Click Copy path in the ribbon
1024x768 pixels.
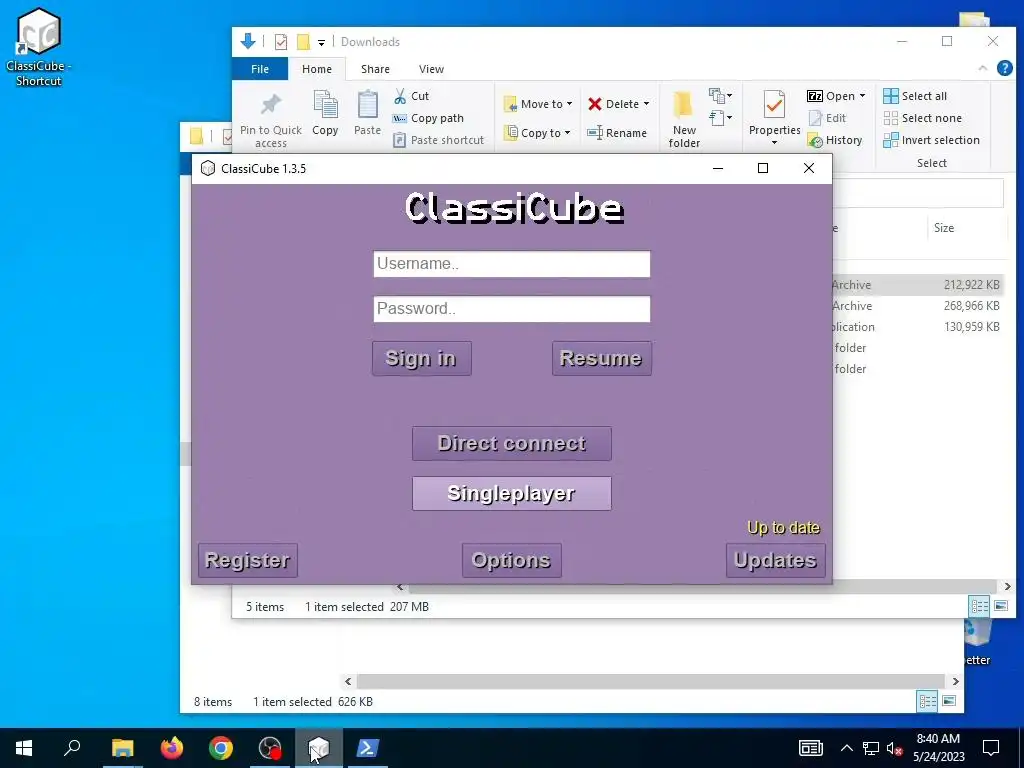(428, 118)
